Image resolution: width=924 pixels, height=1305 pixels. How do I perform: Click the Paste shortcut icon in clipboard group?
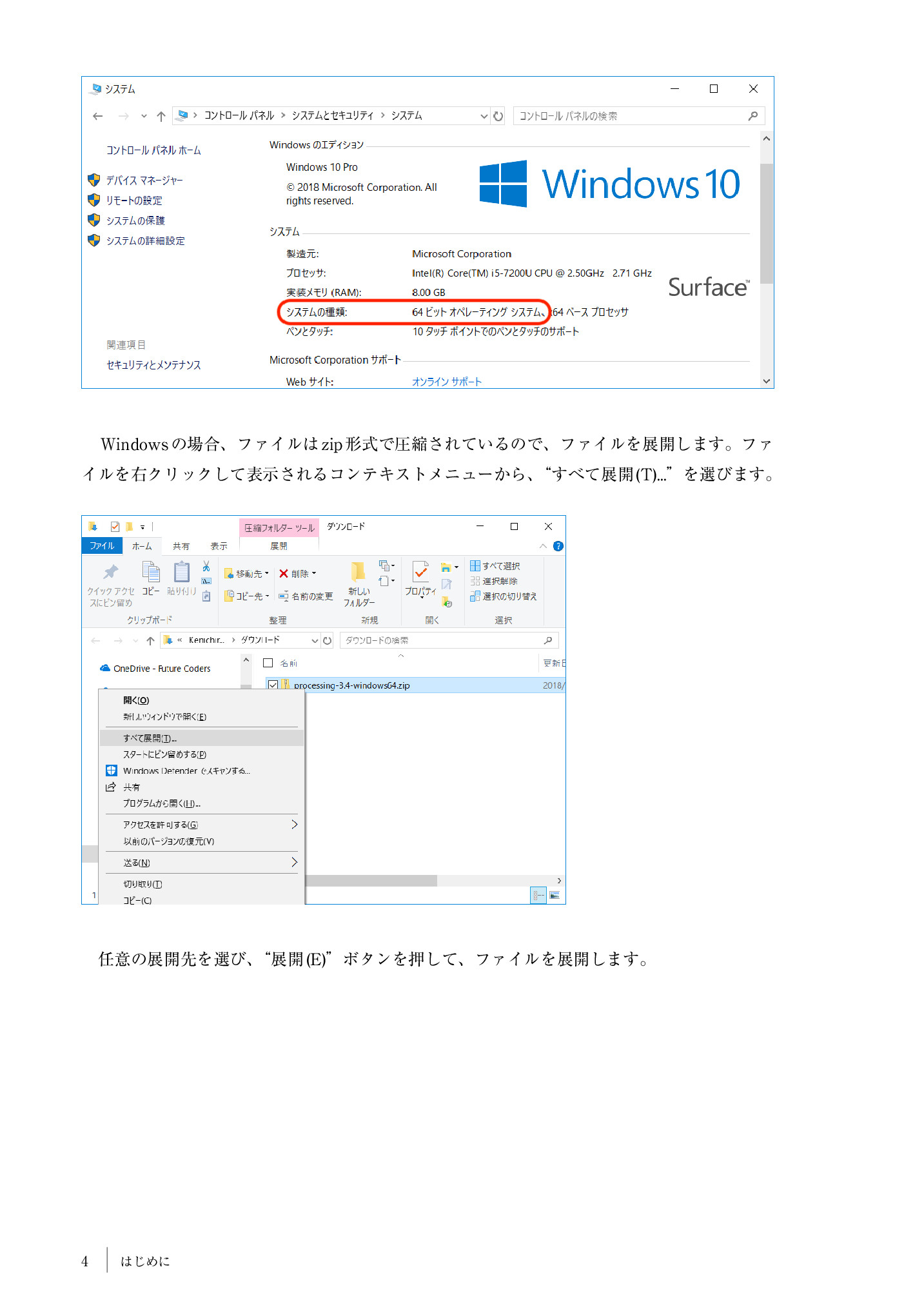point(206,596)
